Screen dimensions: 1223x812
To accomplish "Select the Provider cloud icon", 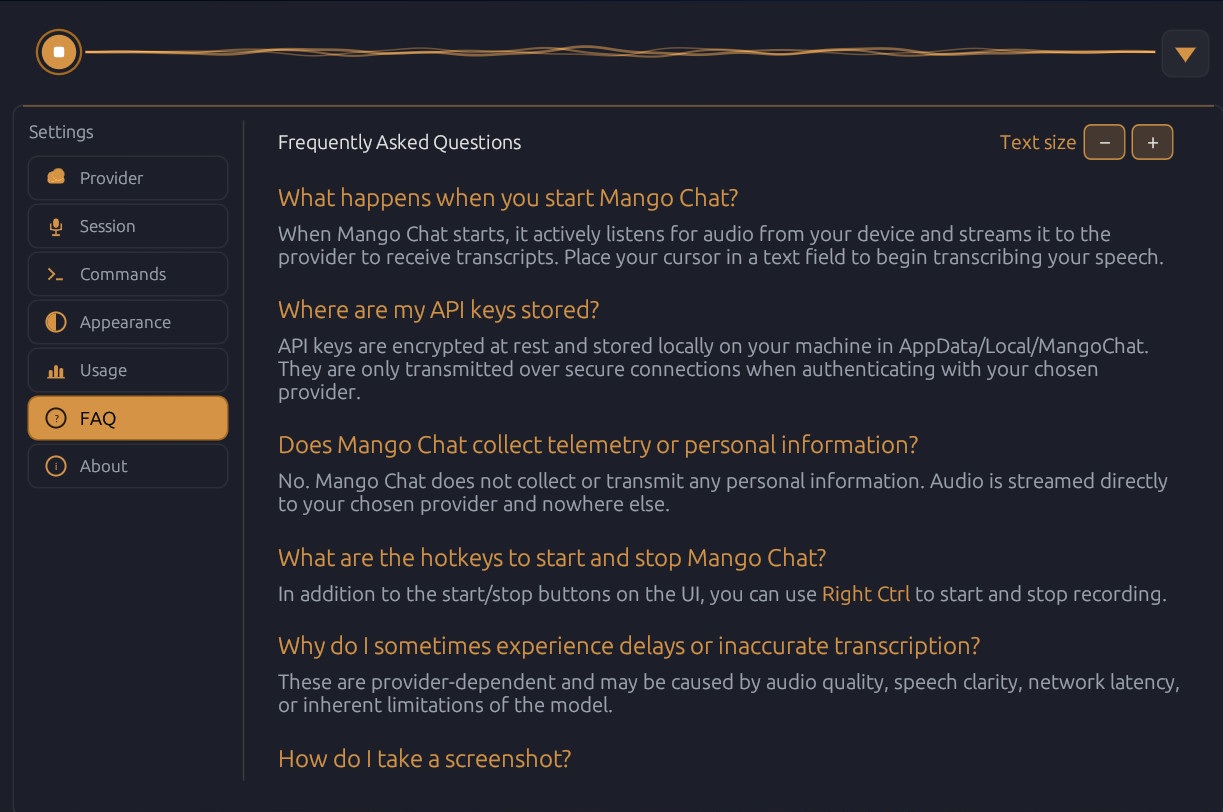I will [56, 178].
